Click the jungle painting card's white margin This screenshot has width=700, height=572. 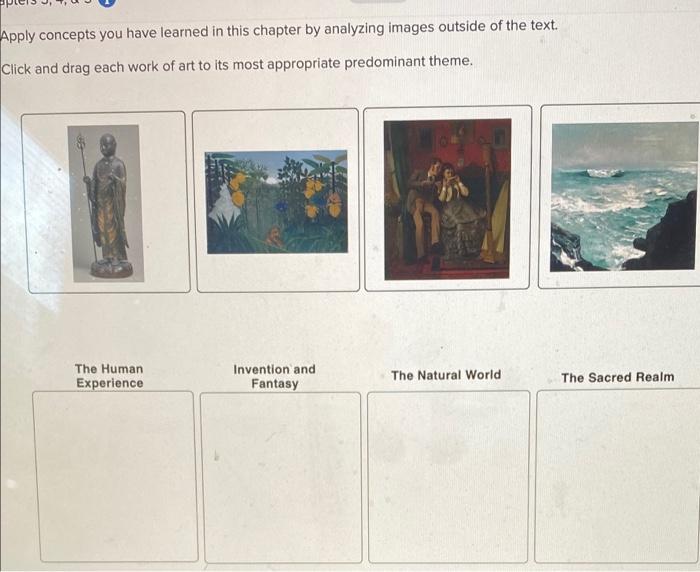[x=276, y=272]
